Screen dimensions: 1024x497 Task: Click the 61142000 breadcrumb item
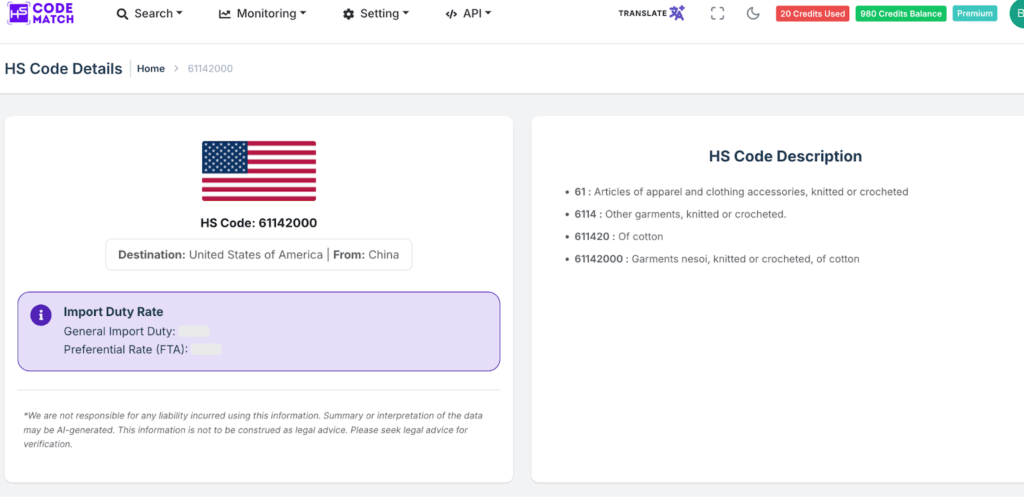(211, 69)
